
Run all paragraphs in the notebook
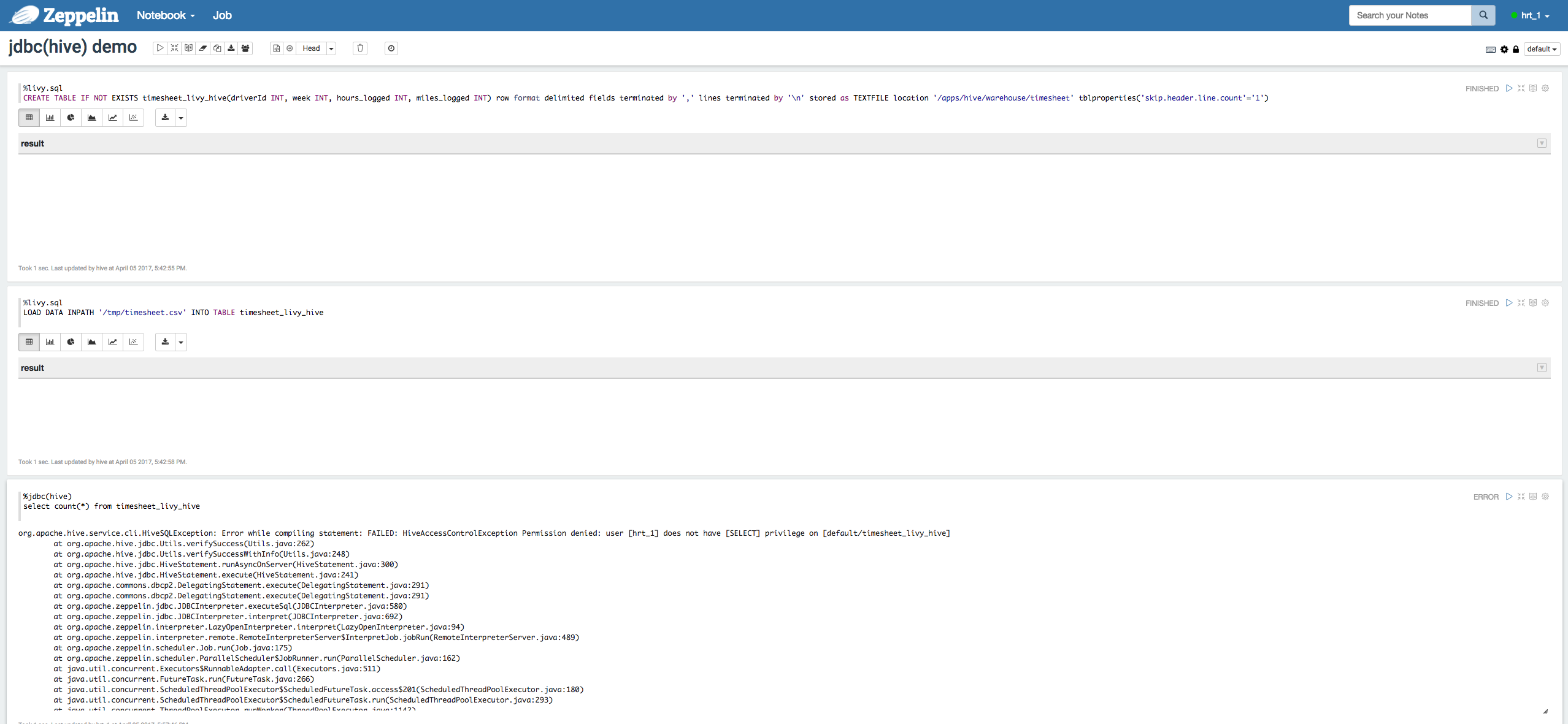pos(159,48)
